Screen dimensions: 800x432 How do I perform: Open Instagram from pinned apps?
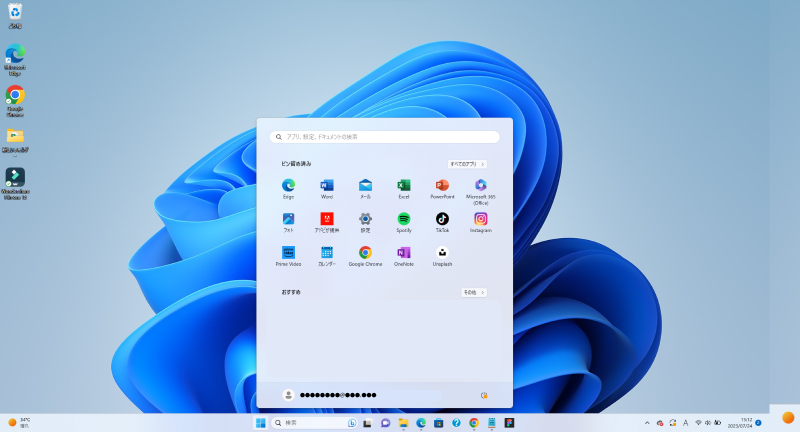pyautogui.click(x=481, y=223)
